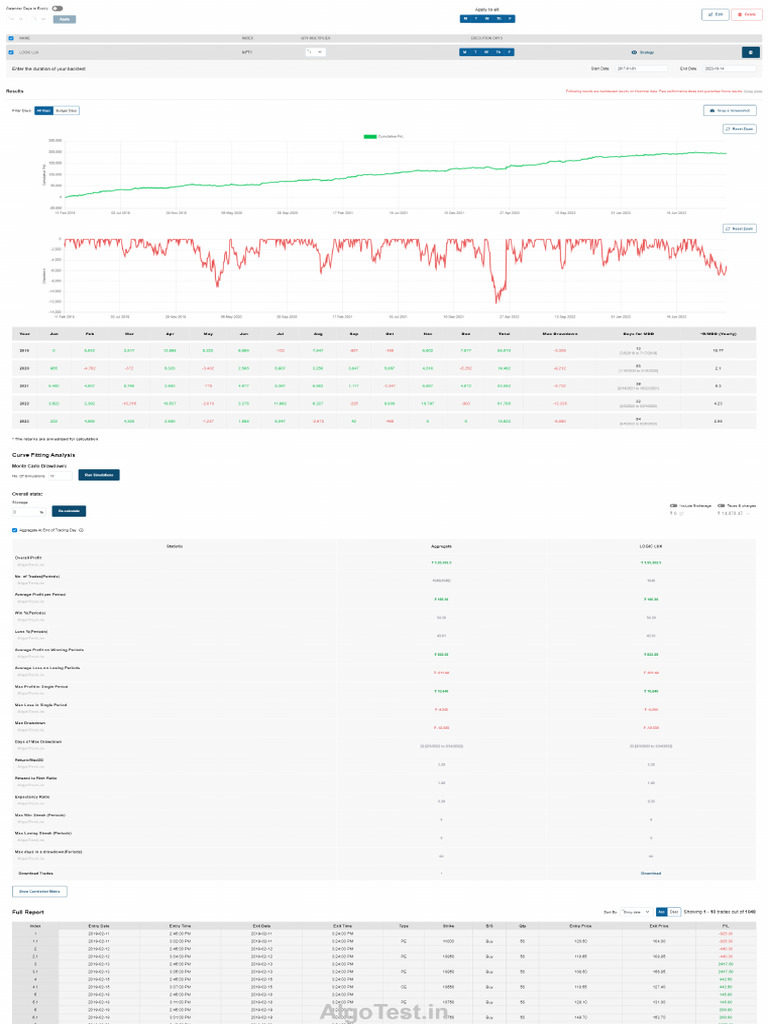
Task: Click the Reward to Risk Ratio label
Action: click(x=35, y=778)
